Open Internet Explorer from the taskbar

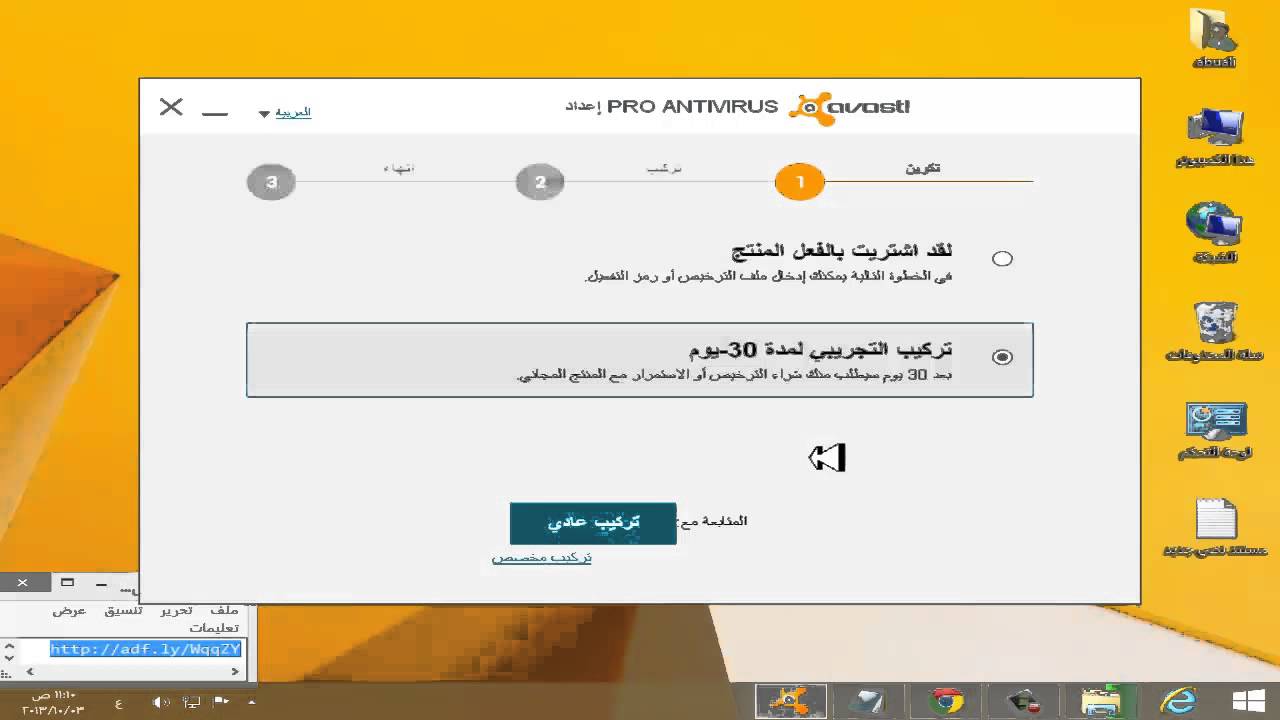tap(1177, 702)
